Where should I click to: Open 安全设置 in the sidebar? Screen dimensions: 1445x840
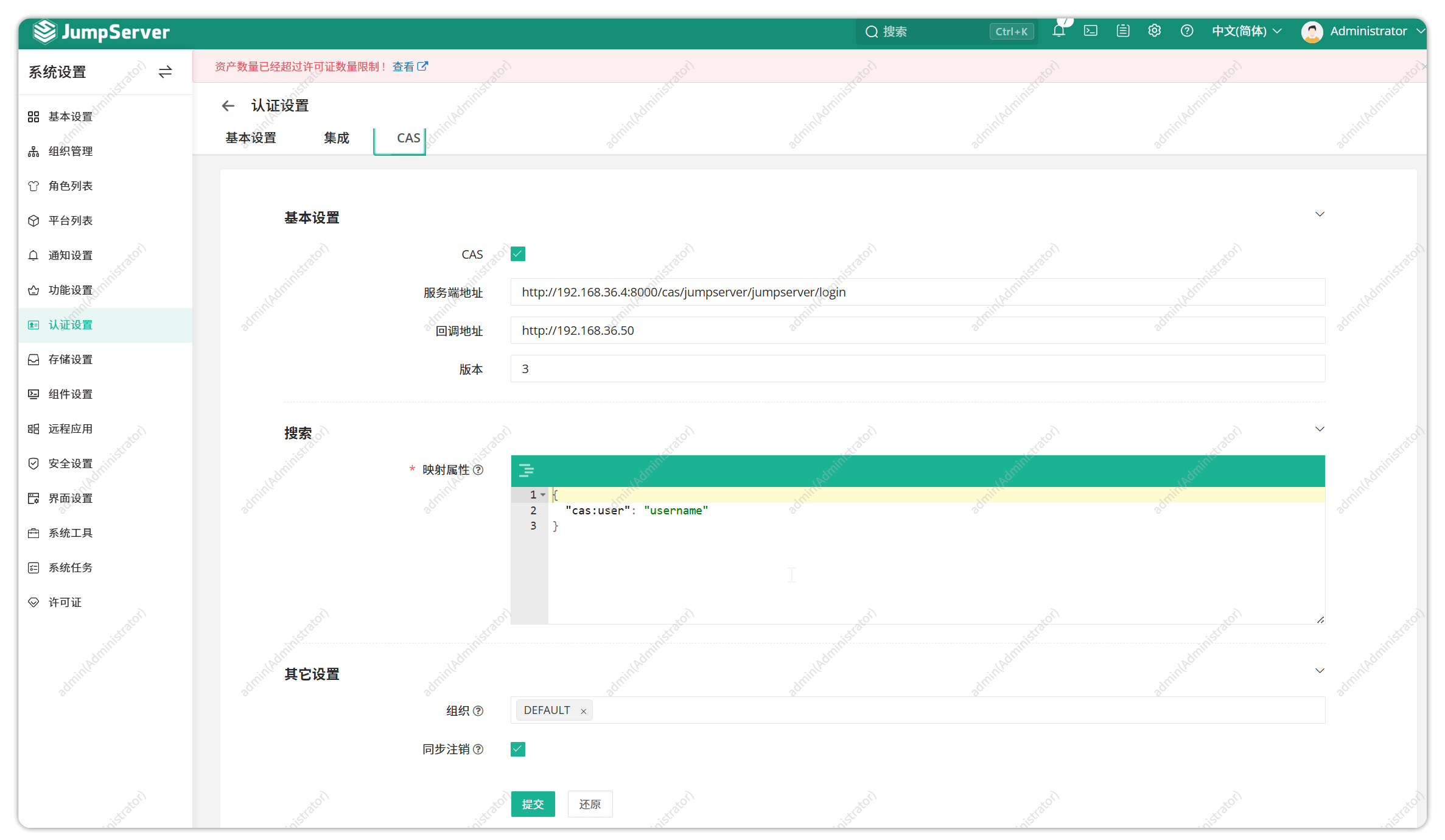click(x=71, y=463)
